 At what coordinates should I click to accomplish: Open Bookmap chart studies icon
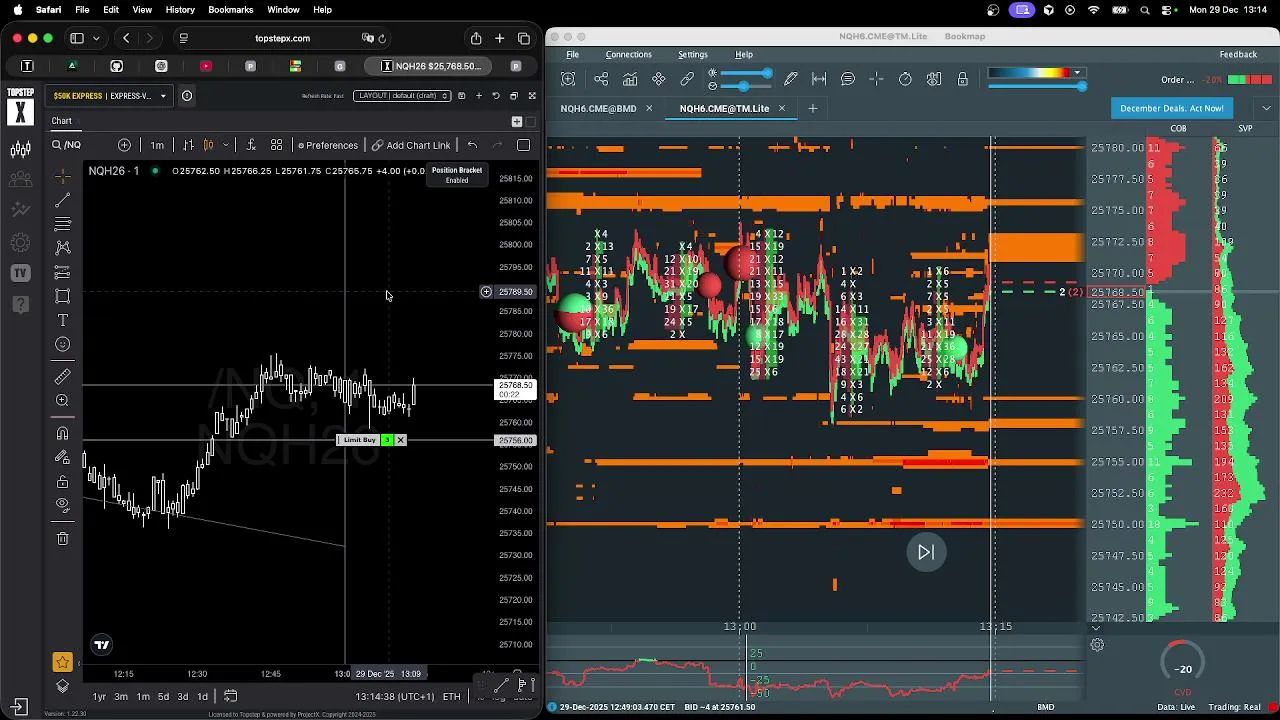pyautogui.click(x=630, y=79)
